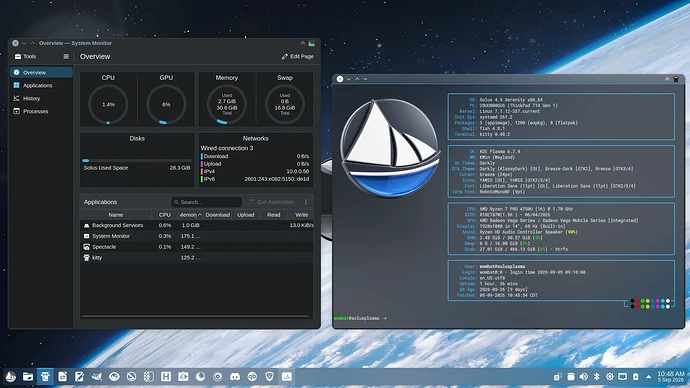Image resolution: width=690 pixels, height=388 pixels.
Task: Select Overview page in sidebar
Action: tap(41, 72)
